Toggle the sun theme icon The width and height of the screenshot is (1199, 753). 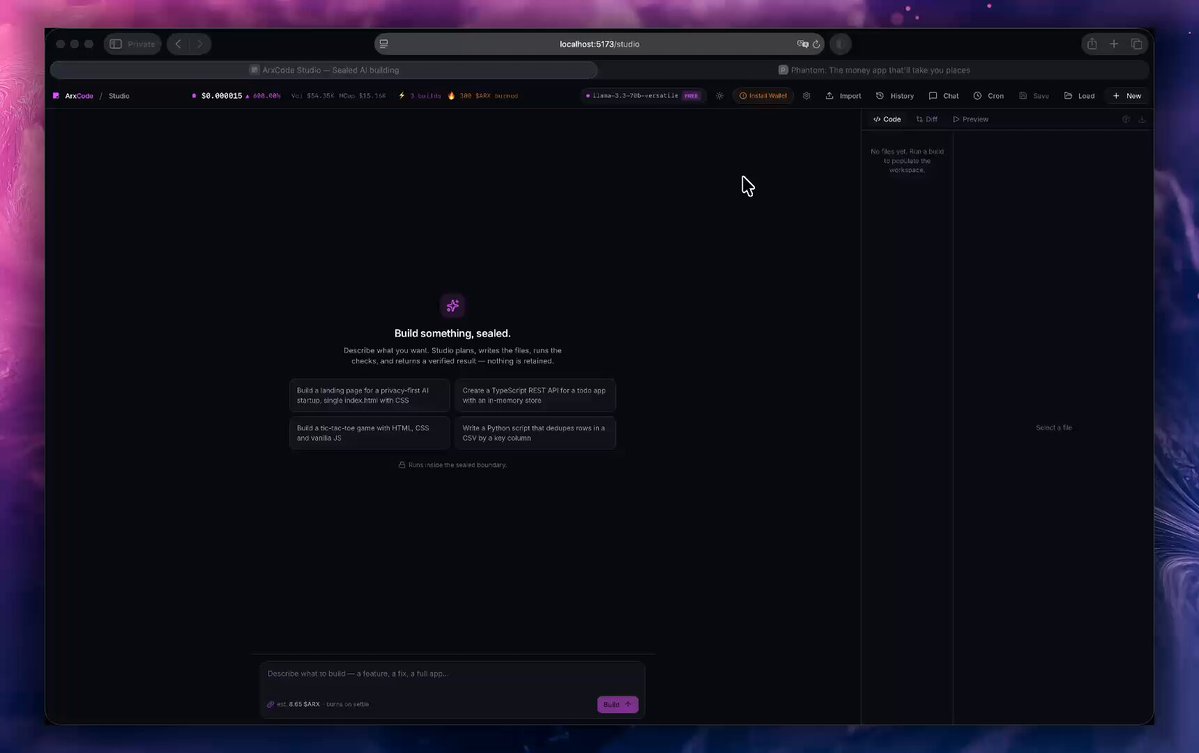[x=720, y=96]
